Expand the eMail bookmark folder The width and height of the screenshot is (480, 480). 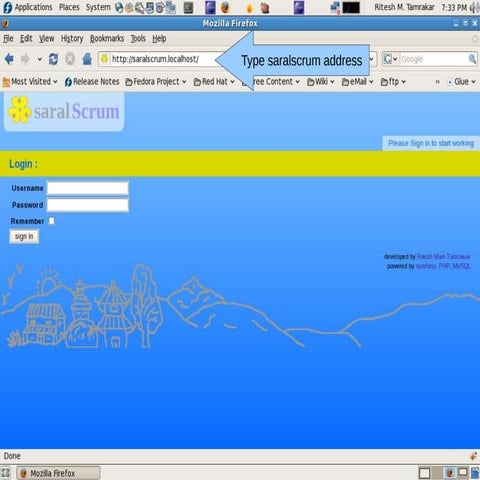[x=357, y=82]
